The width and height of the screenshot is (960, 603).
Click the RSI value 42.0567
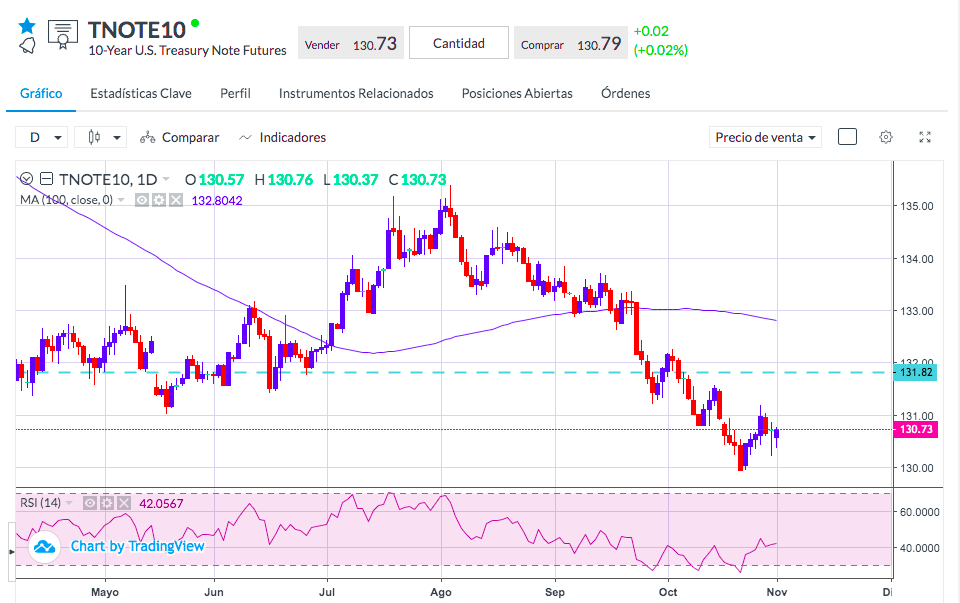(x=161, y=504)
